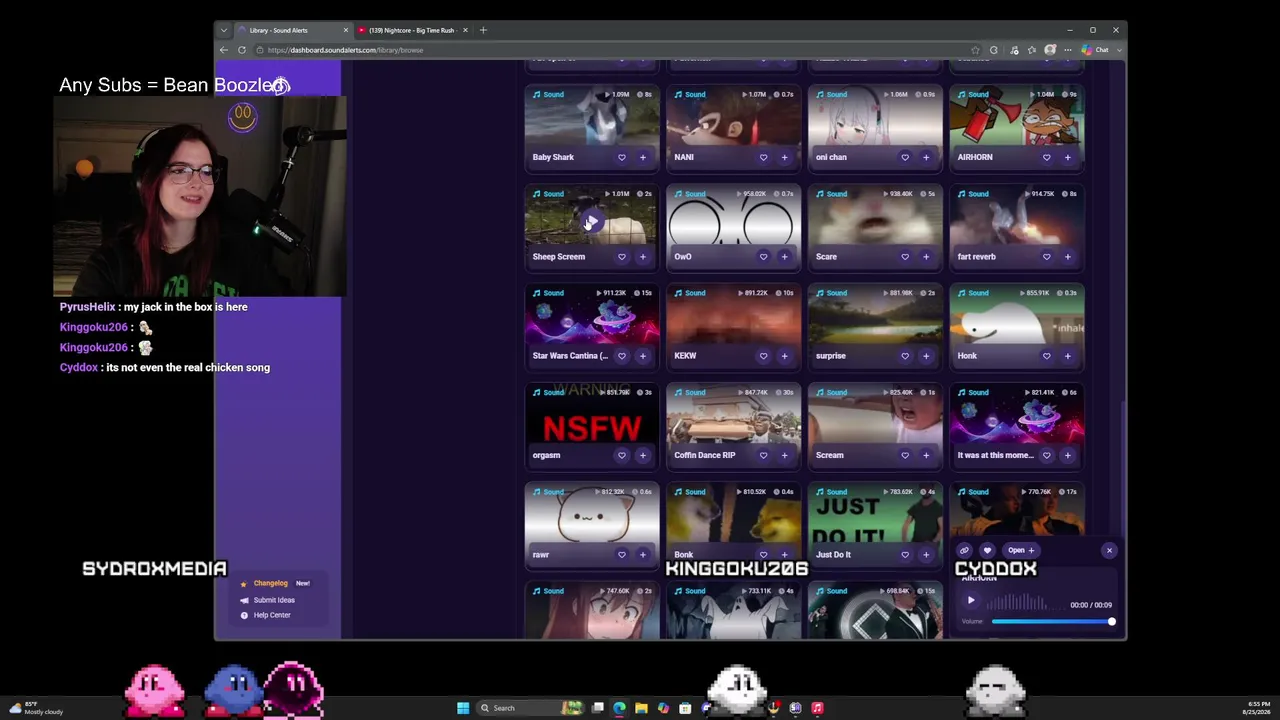Favorite the Scream sound
The height and width of the screenshot is (720, 1280).
pos(905,455)
